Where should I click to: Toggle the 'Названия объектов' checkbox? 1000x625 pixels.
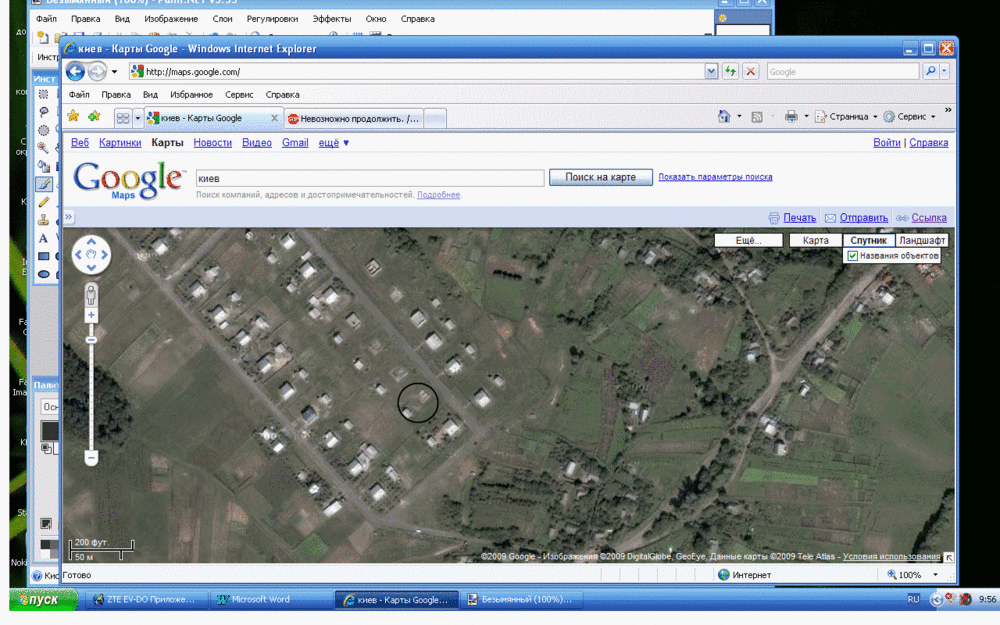point(853,256)
